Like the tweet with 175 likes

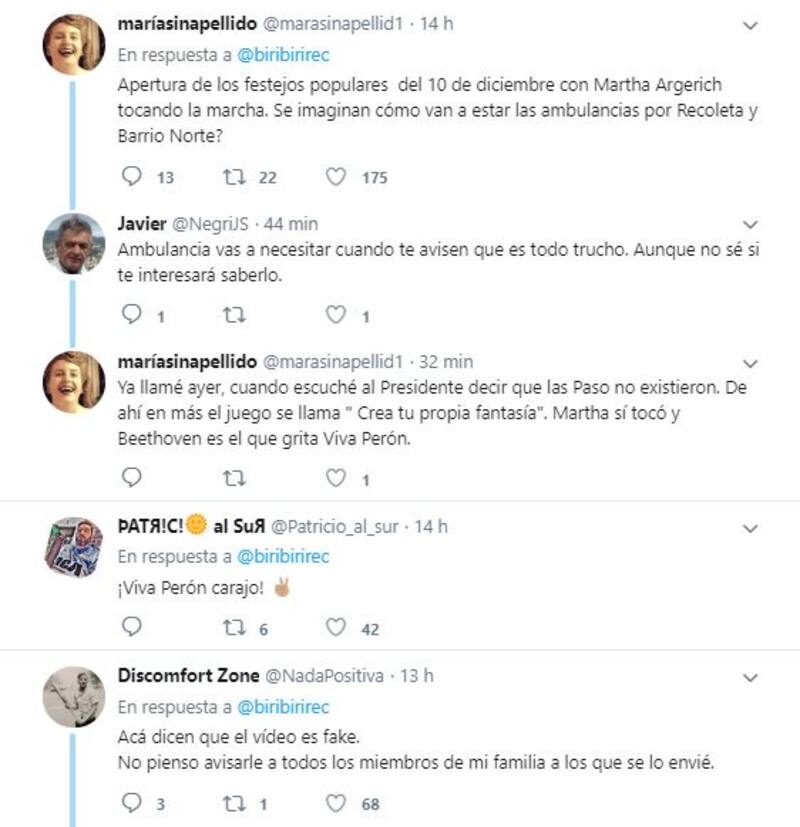pyautogui.click(x=337, y=177)
